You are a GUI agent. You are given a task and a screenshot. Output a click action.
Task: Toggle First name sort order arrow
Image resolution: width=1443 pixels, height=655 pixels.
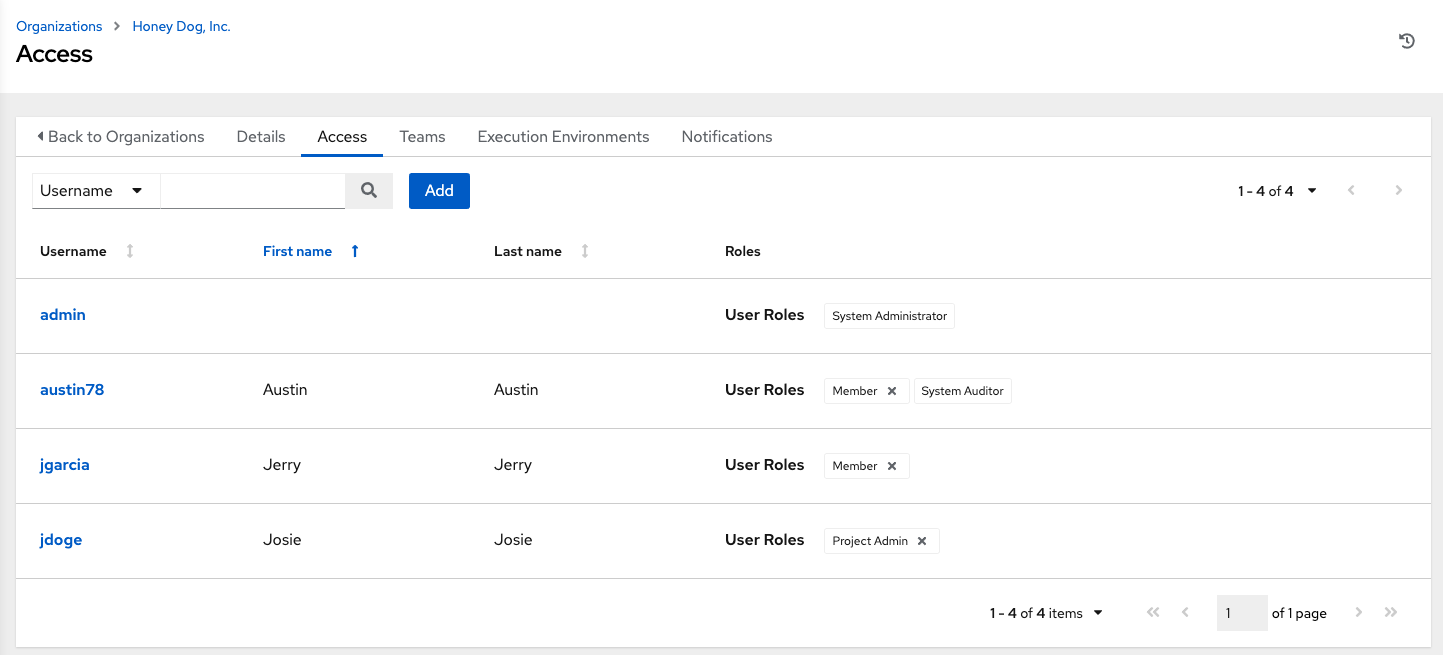click(354, 251)
